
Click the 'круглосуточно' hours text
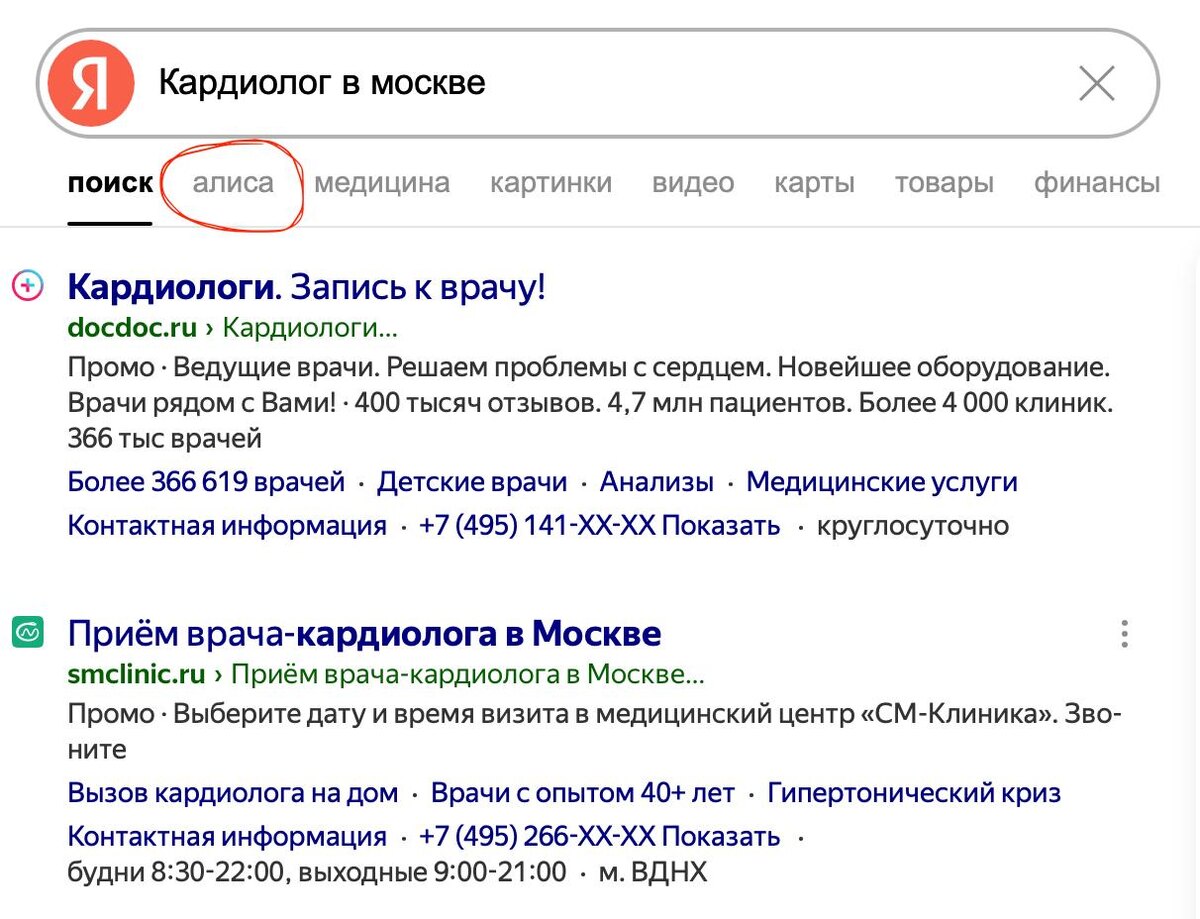pos(913,526)
